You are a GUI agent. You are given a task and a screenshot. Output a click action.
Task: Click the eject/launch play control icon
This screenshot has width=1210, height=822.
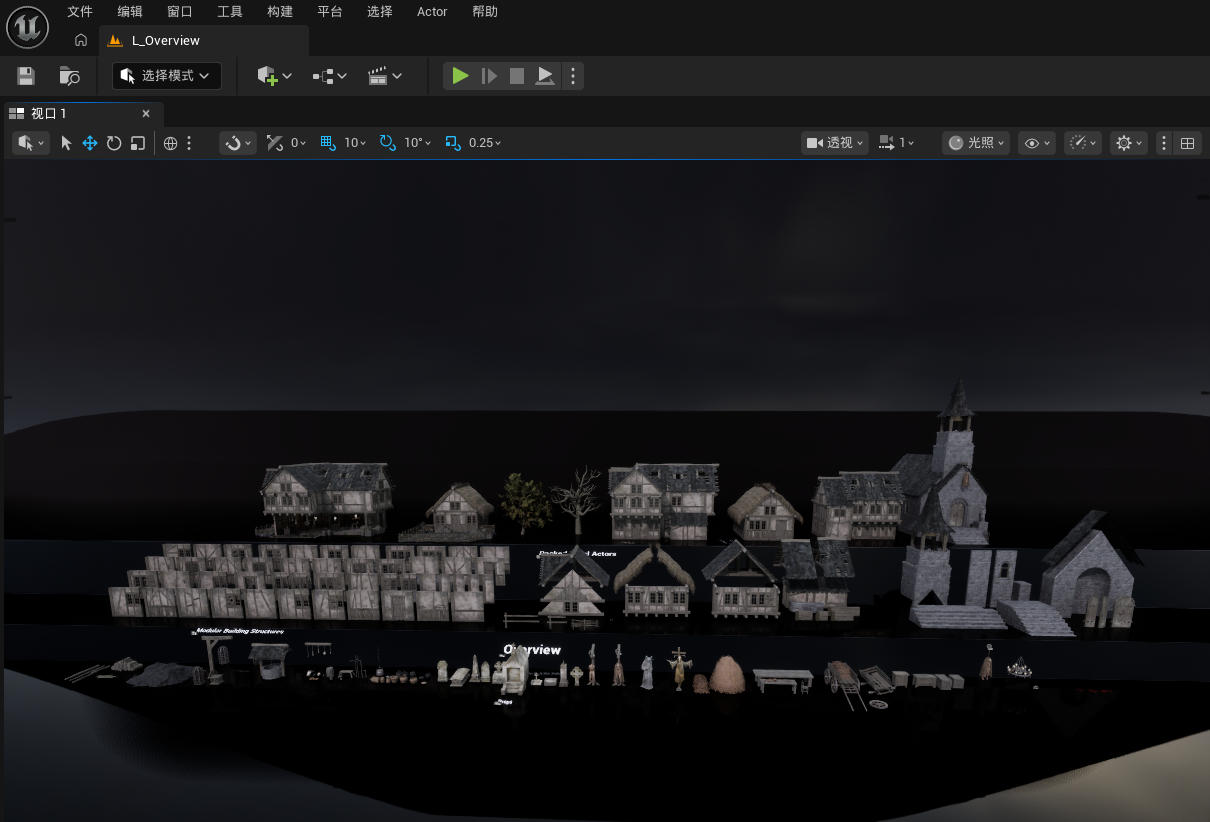click(x=545, y=76)
